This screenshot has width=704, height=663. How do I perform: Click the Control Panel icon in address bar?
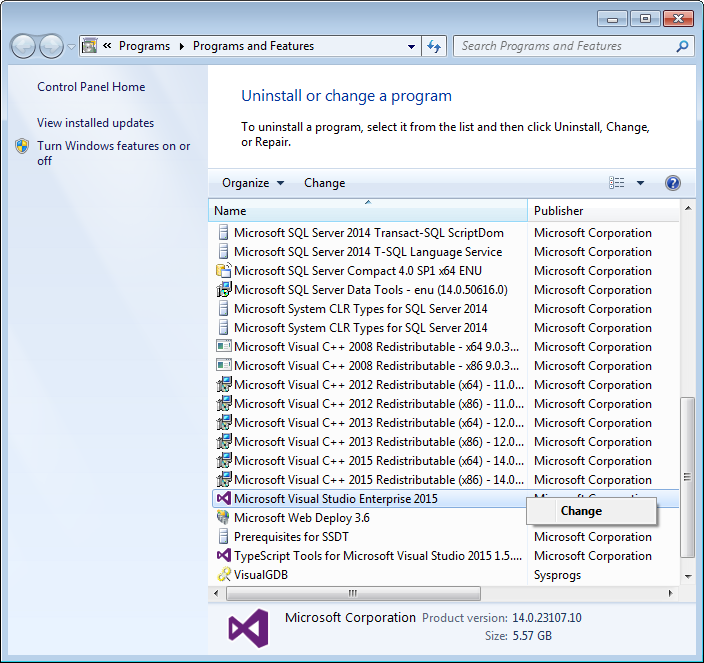click(x=90, y=46)
